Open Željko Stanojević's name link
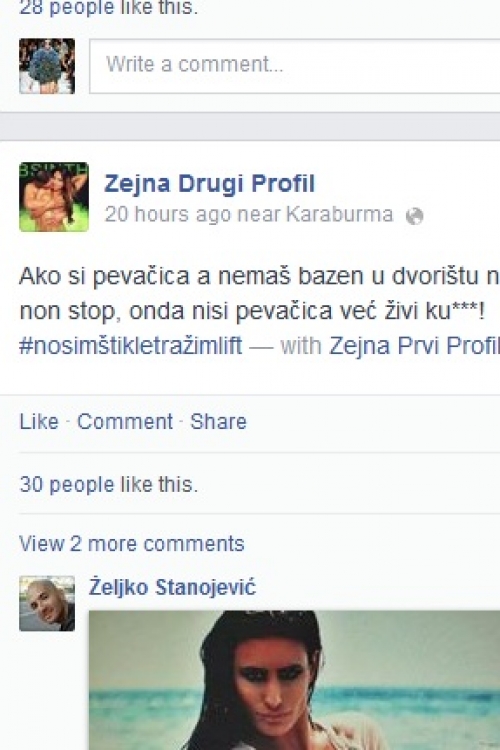Viewport: 500px width, 750px height. coord(172,587)
